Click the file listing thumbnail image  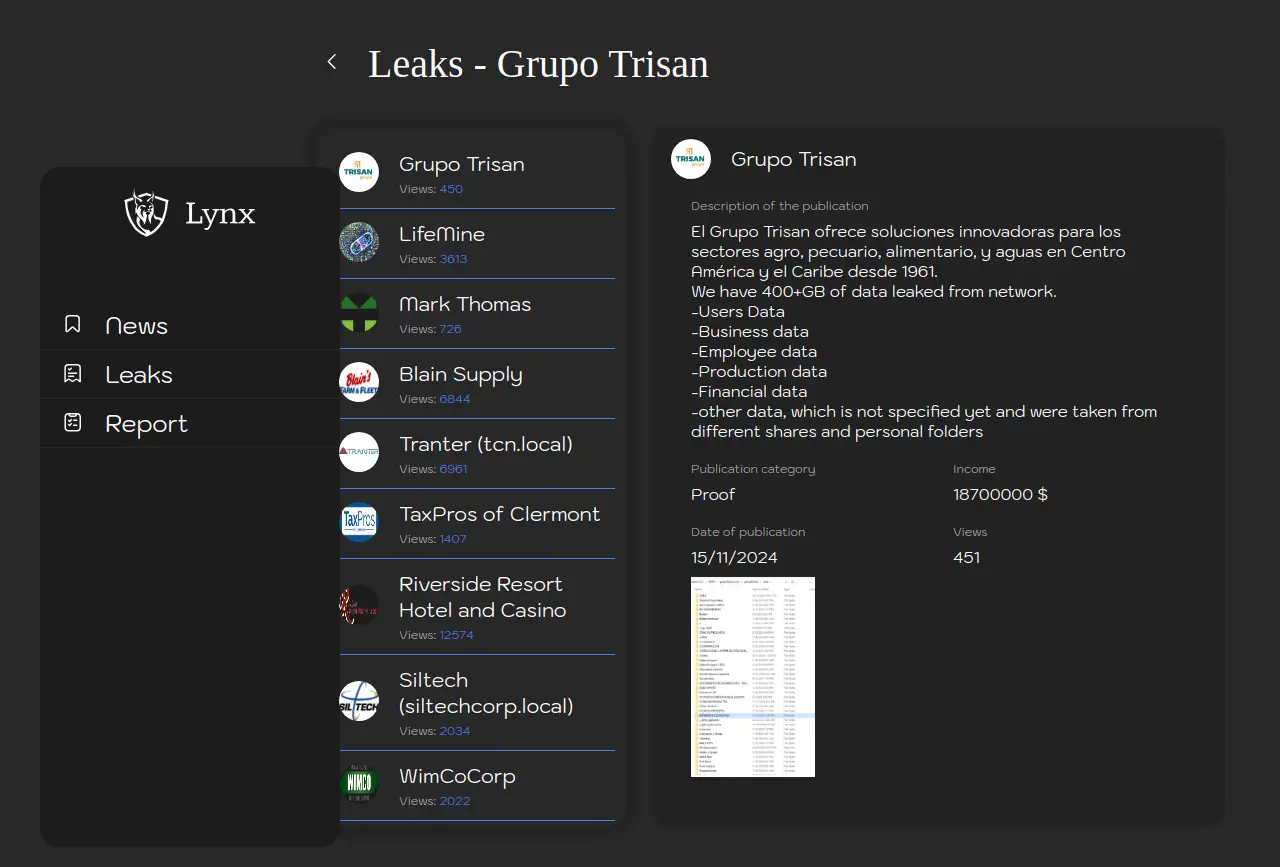[x=753, y=676]
